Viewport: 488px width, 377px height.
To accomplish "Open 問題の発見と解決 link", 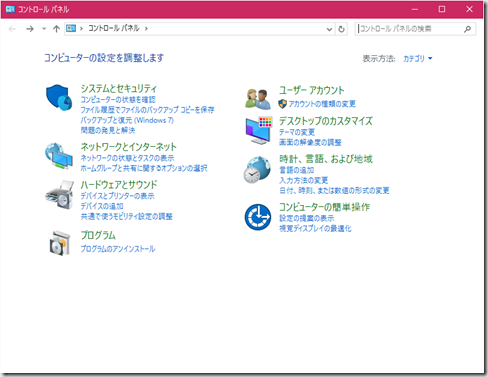I will coord(108,130).
